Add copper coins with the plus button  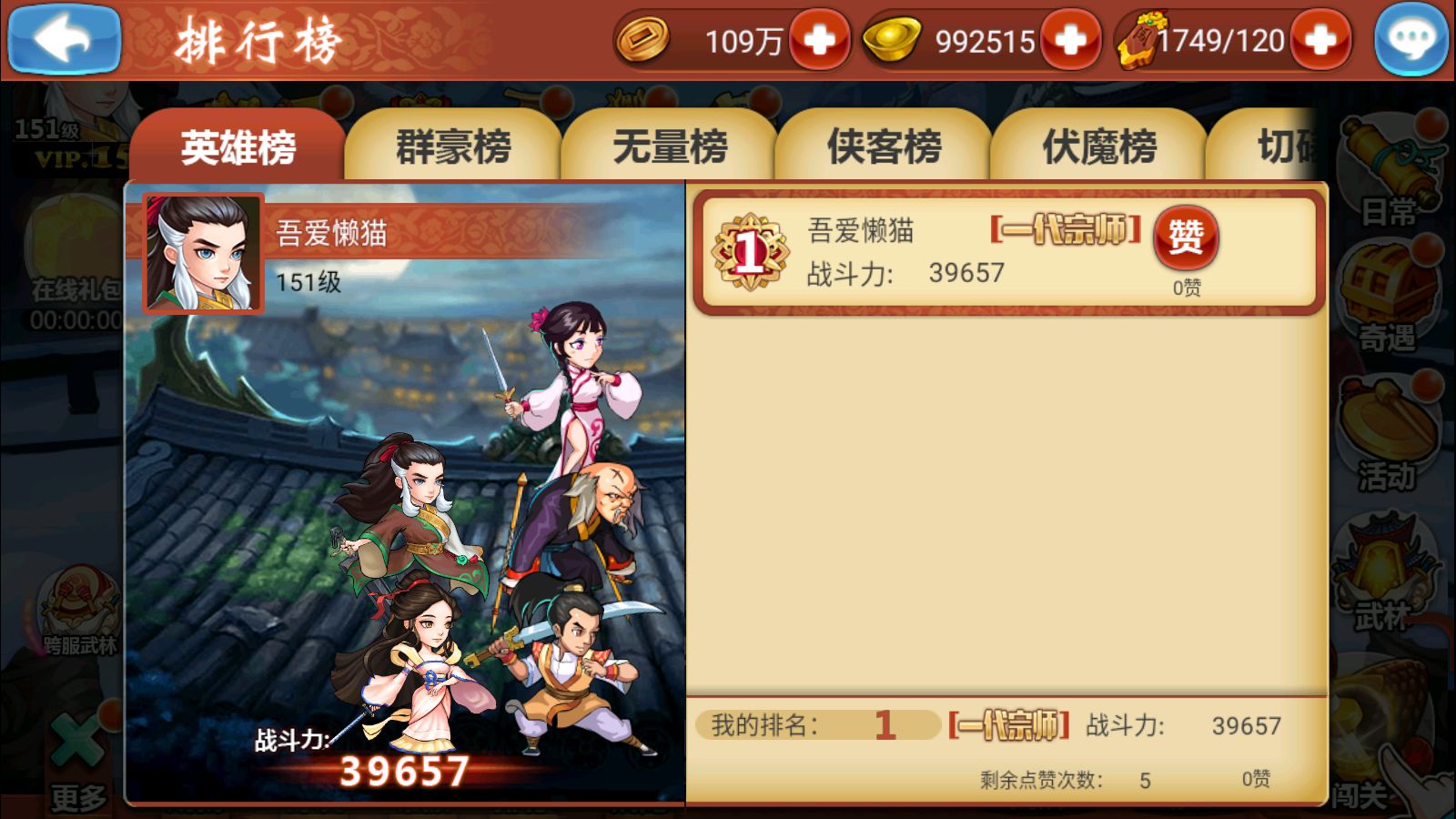[x=819, y=40]
